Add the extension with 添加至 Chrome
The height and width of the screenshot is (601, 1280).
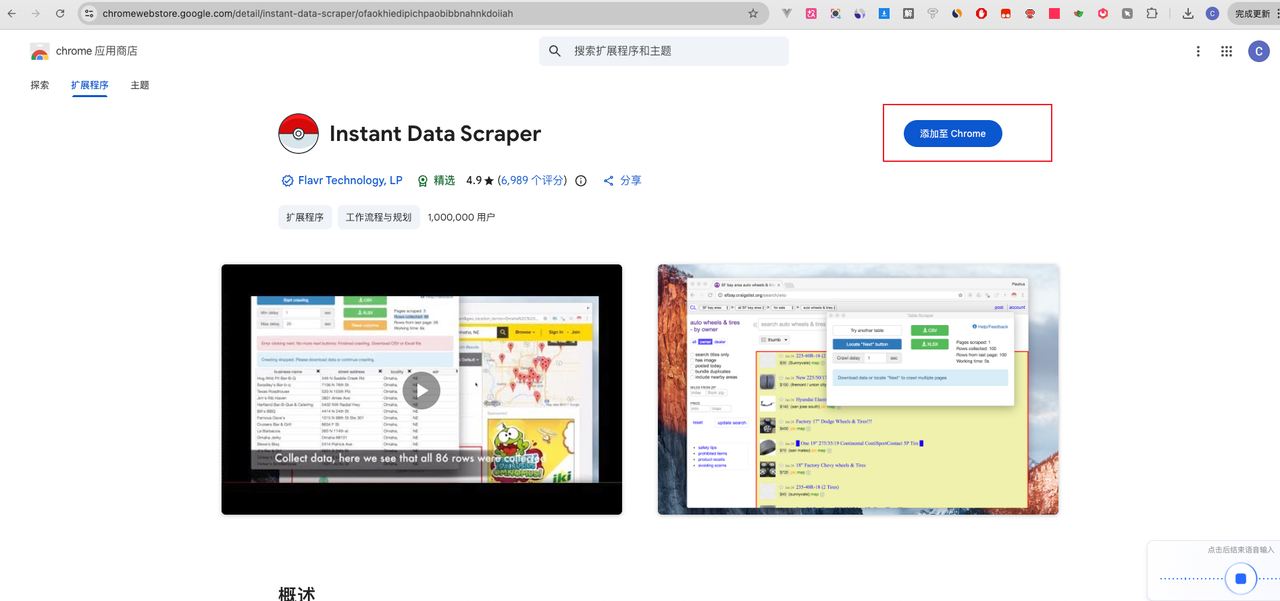(x=953, y=133)
